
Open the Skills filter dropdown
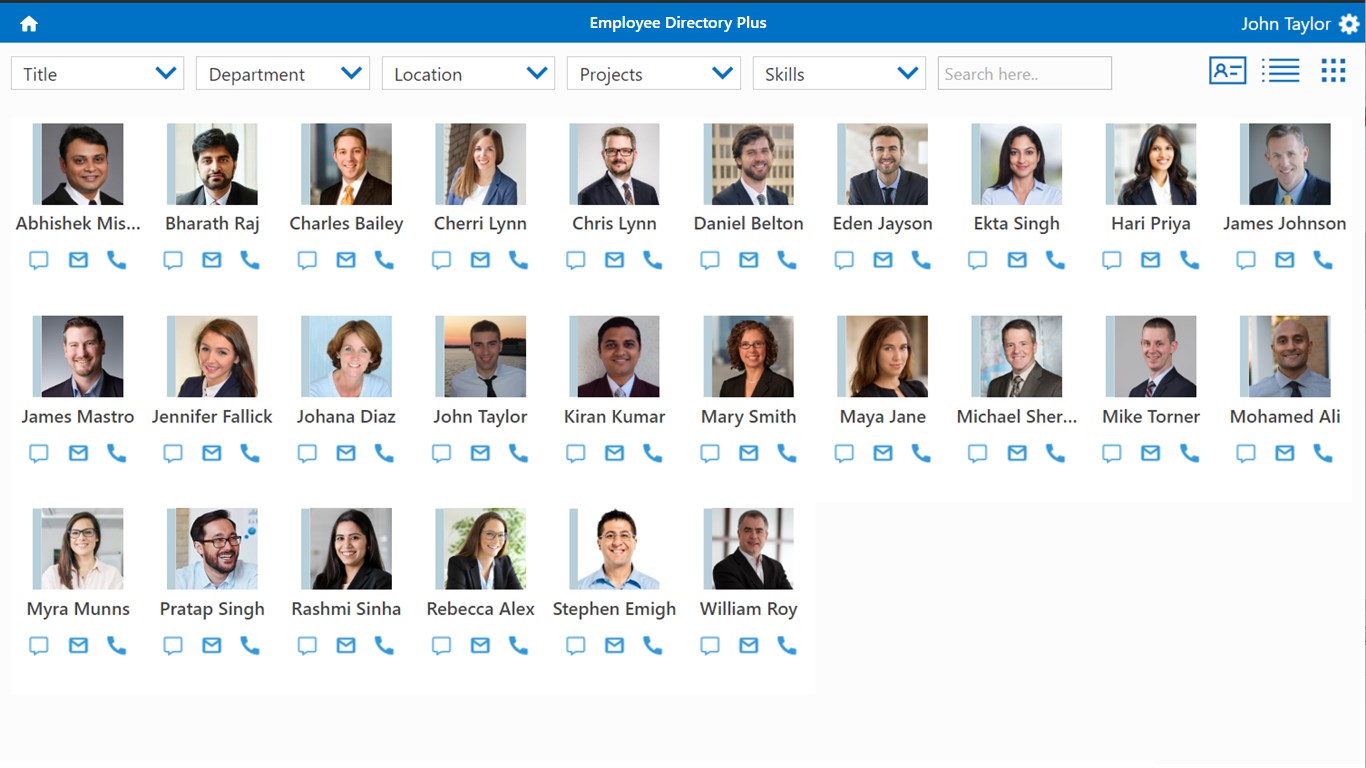tap(839, 73)
